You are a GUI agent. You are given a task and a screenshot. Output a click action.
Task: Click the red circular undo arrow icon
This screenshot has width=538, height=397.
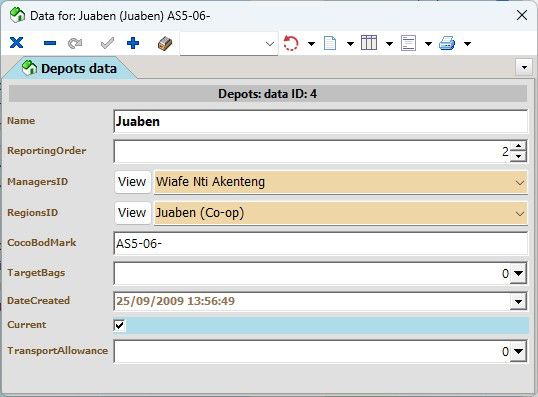coord(291,43)
